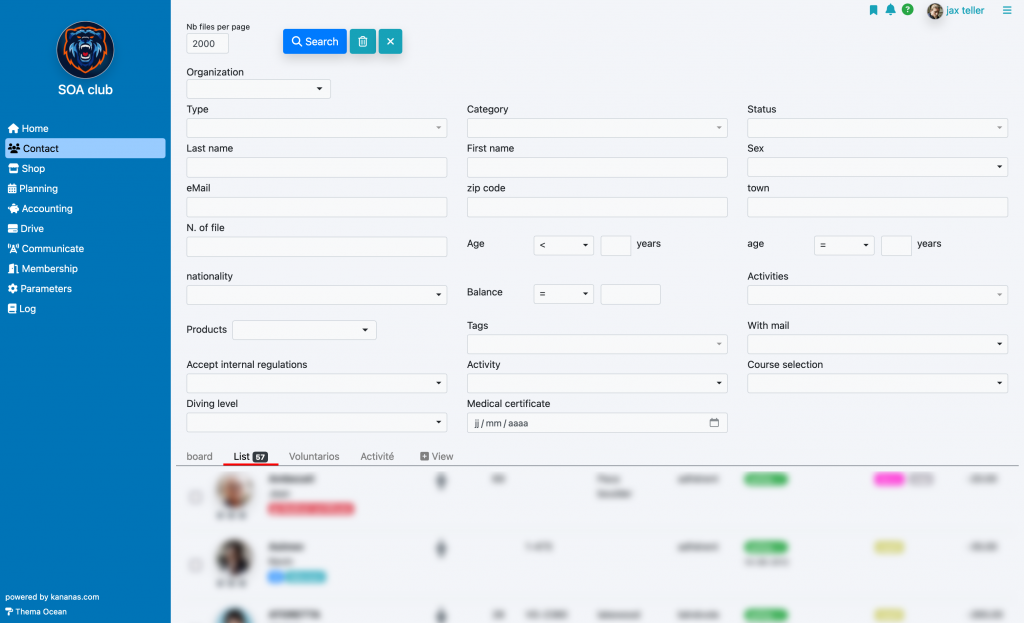
Task: Expand the Tags dropdown
Action: 597,344
